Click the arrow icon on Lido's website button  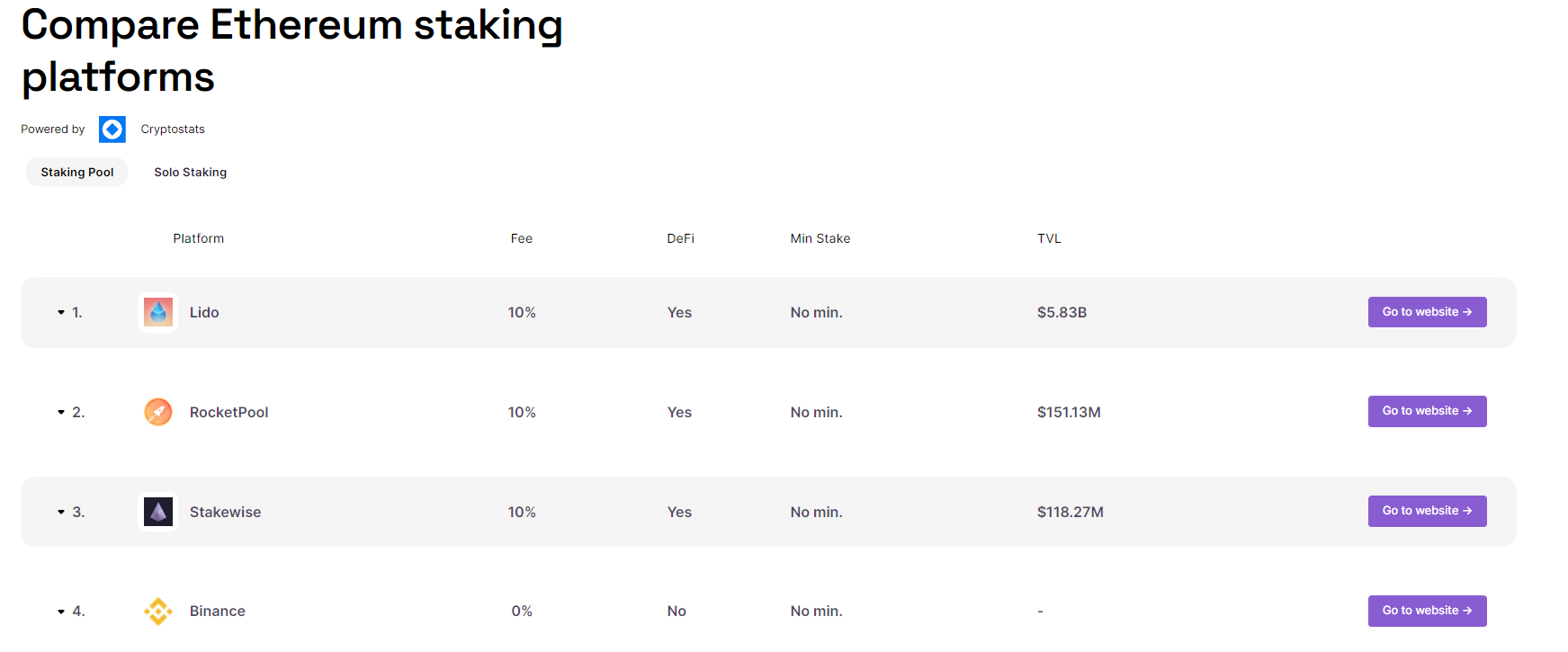point(1468,312)
